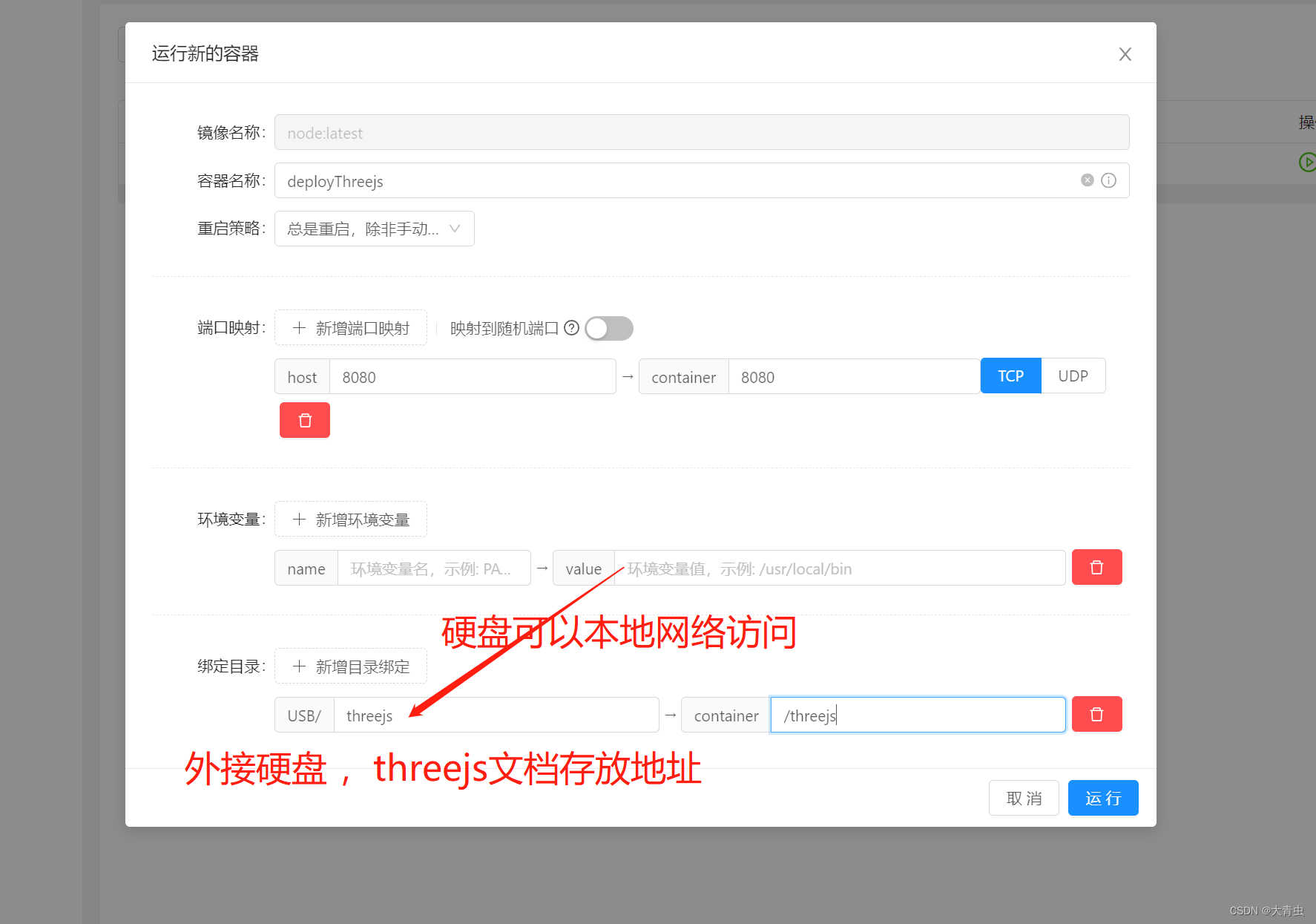The height and width of the screenshot is (924, 1316).
Task: Click the 运行 run button
Action: [1103, 798]
